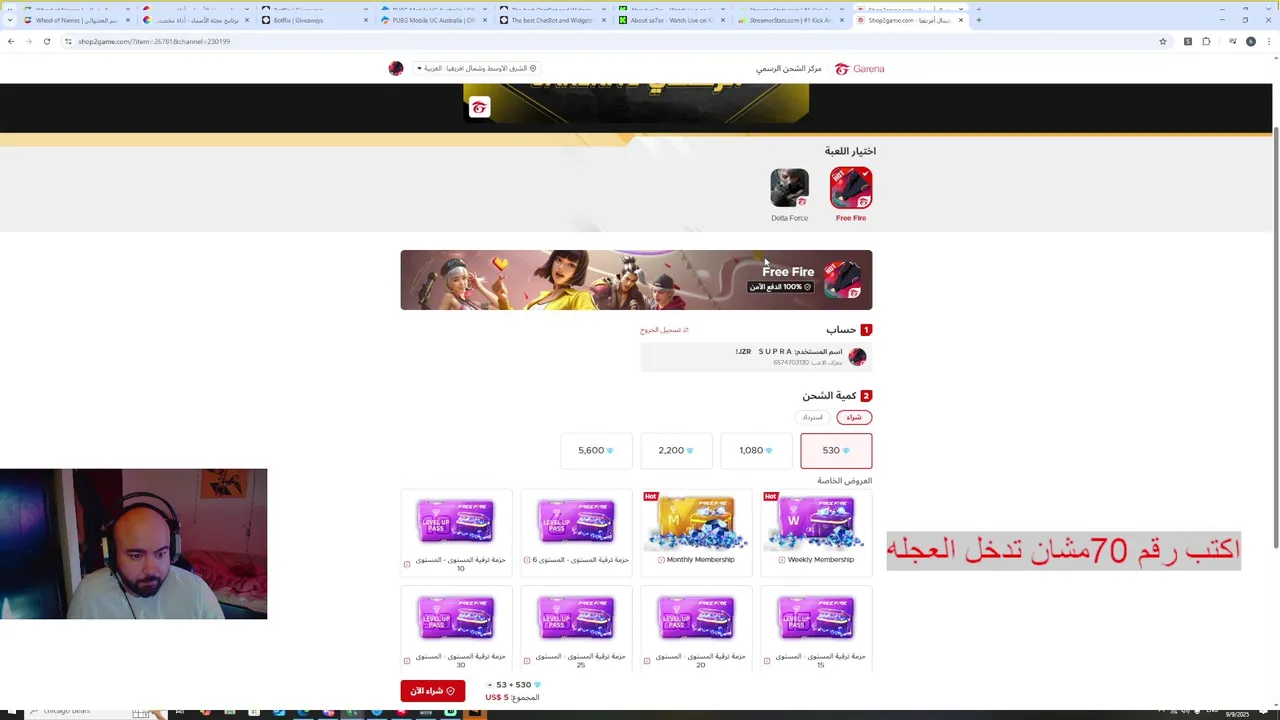Click the info icon on level 25 pack

pyautogui.click(x=527, y=661)
